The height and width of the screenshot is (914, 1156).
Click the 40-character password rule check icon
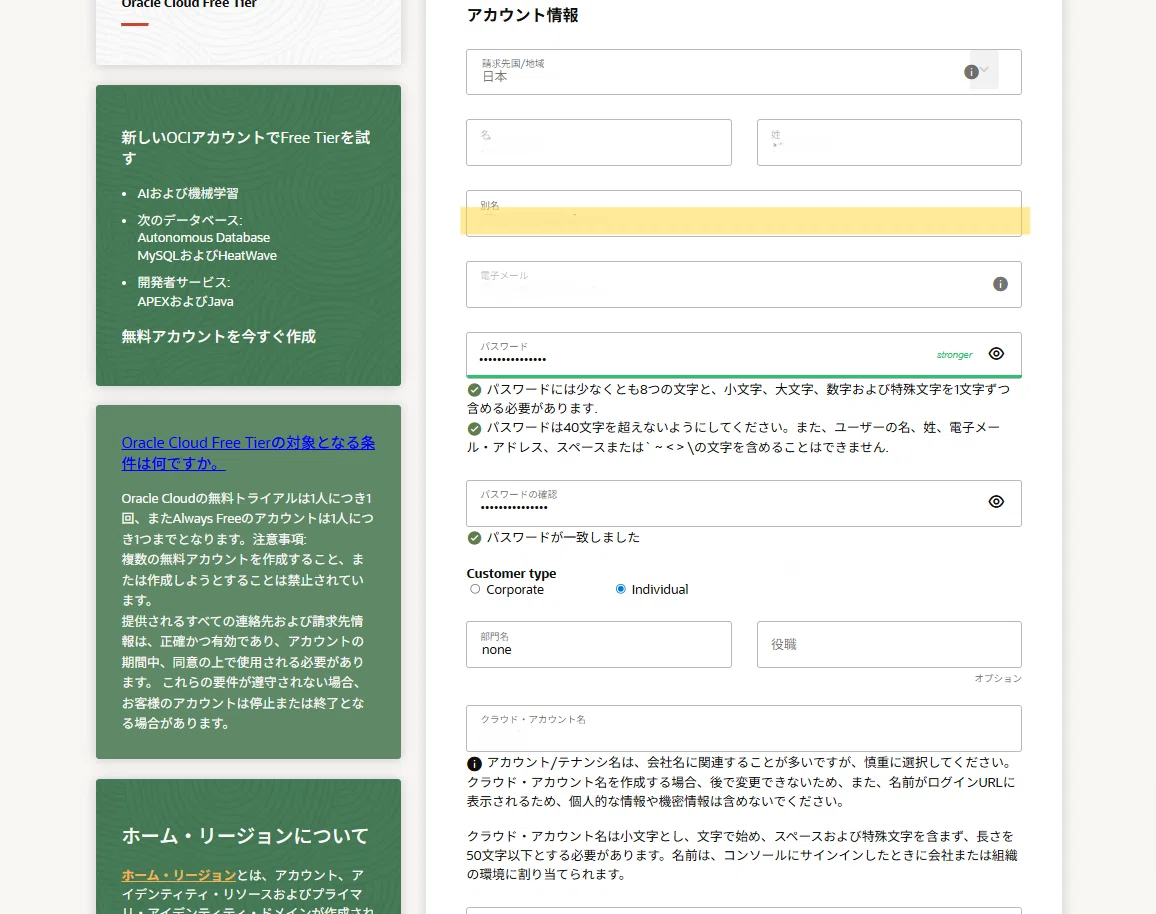click(x=474, y=428)
